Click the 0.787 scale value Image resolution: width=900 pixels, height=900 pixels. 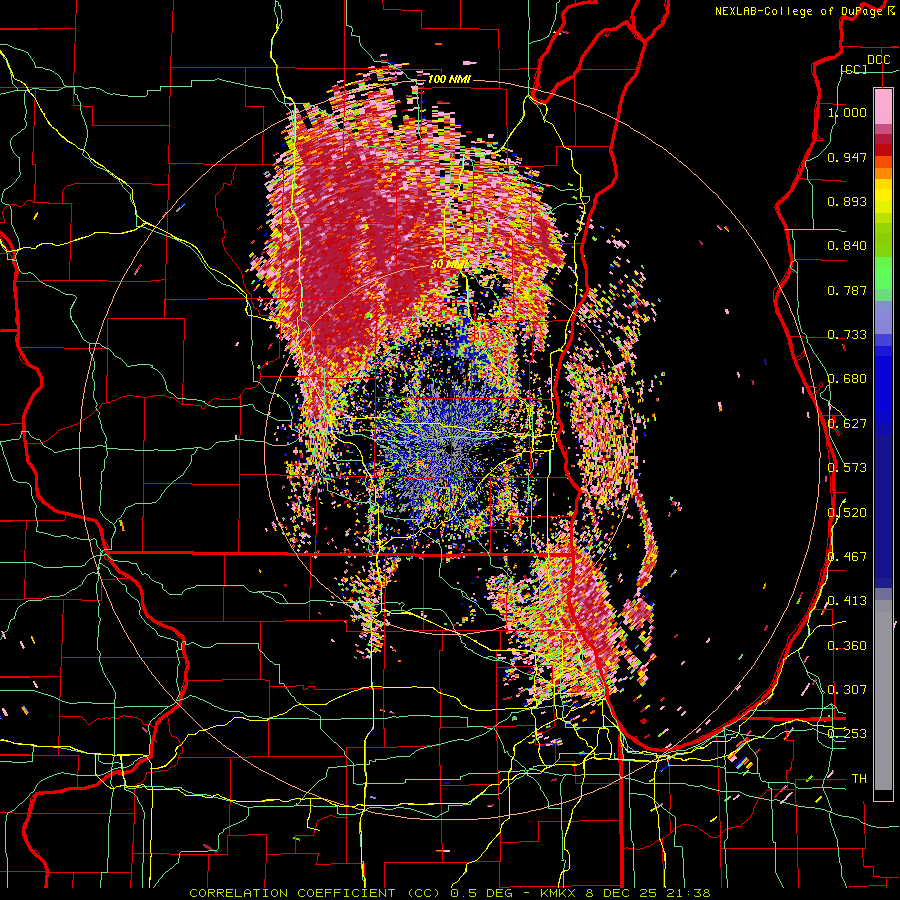pyautogui.click(x=847, y=290)
